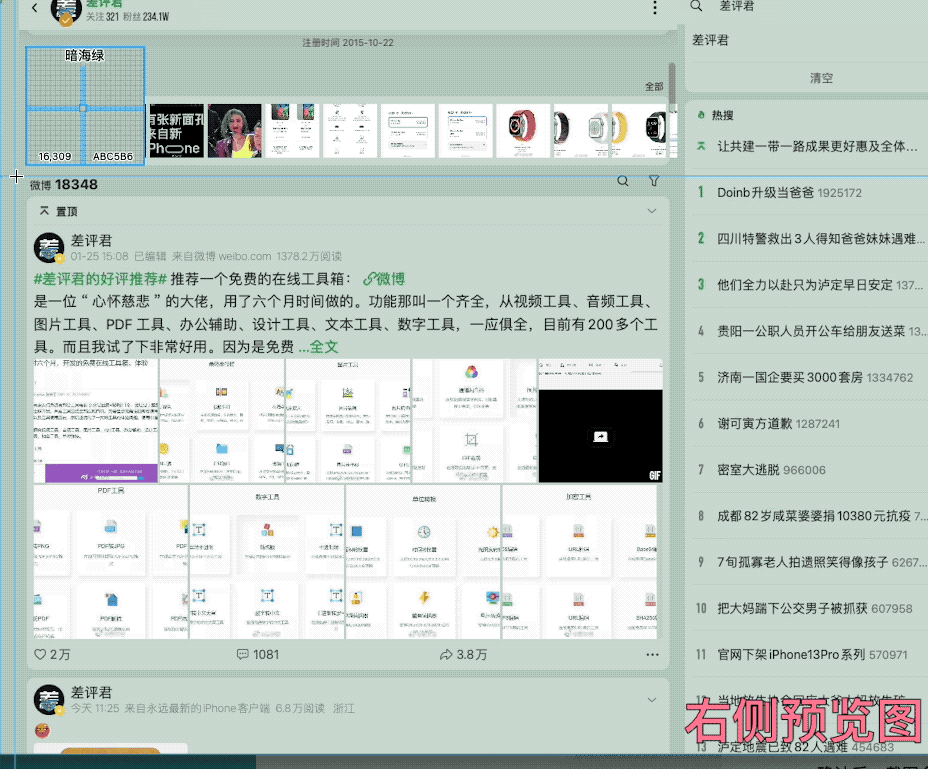The image size is (928, 769).
Task: Open the 单位转换 image in the pinned post
Action: click(423, 562)
